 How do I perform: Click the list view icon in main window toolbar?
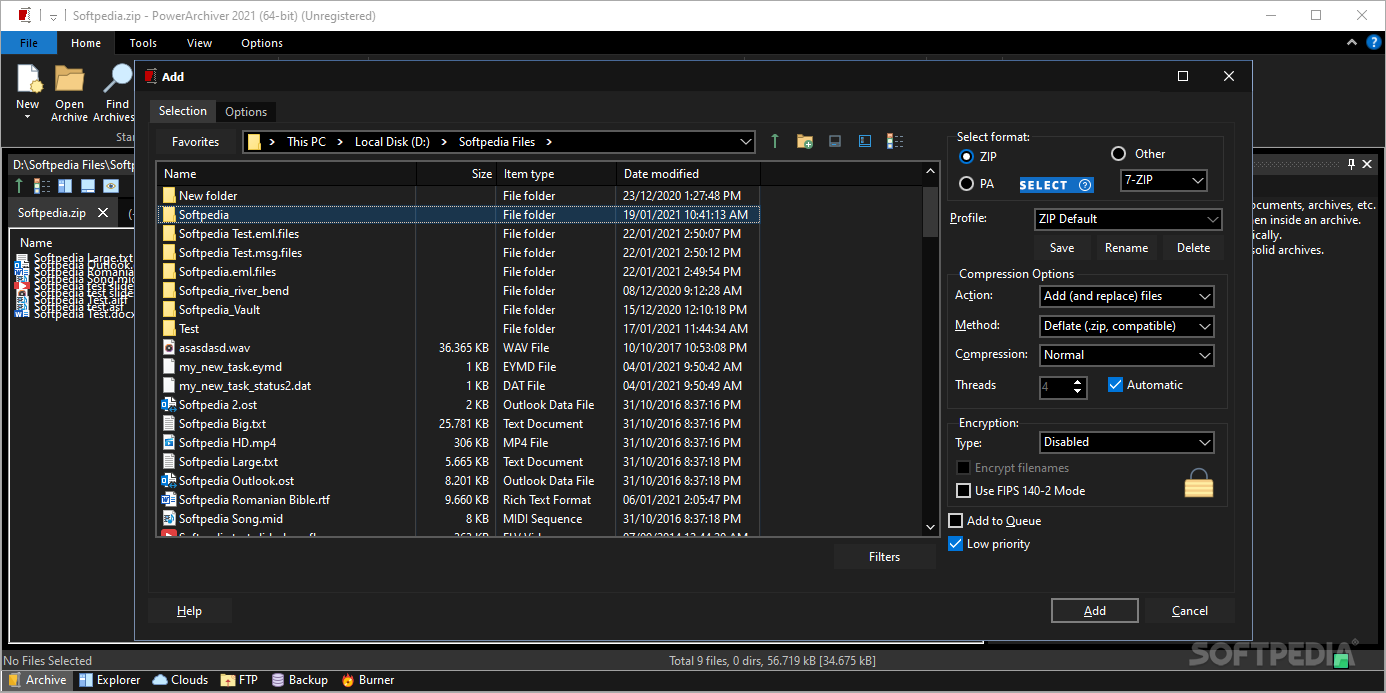pos(42,186)
